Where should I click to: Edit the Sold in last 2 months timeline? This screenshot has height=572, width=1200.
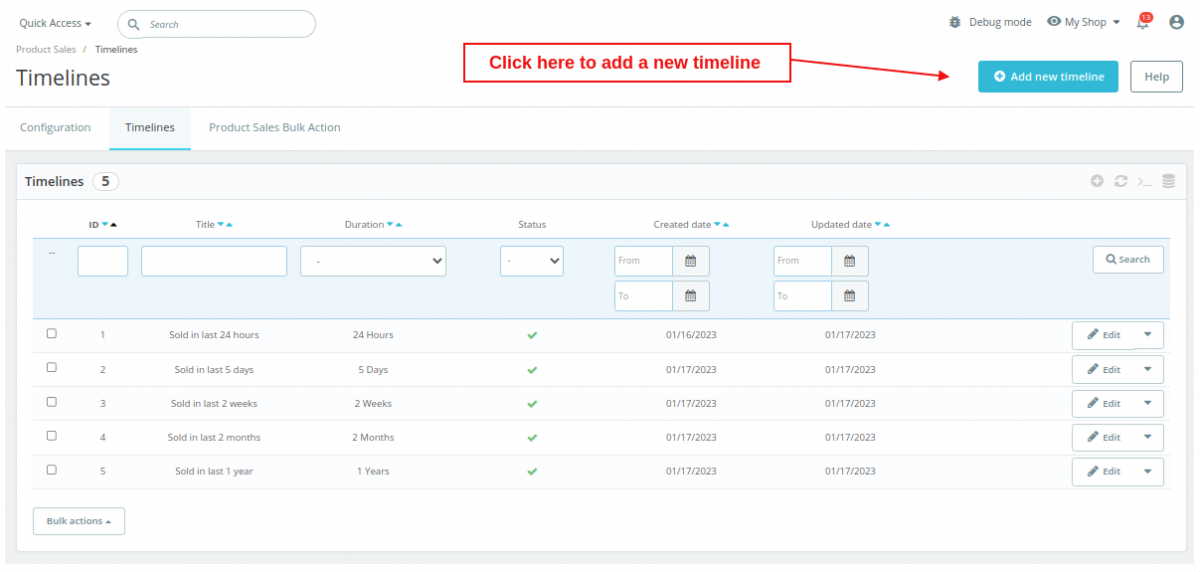point(1103,437)
